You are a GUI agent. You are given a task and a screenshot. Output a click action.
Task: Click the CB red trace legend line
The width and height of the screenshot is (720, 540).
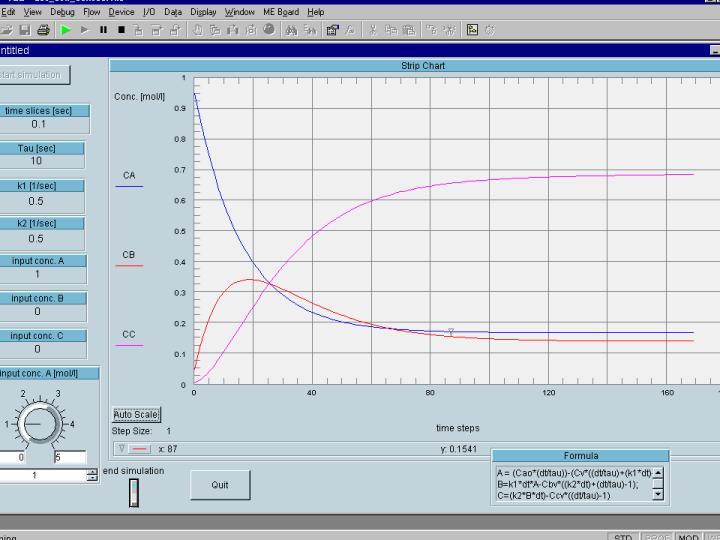click(x=130, y=266)
